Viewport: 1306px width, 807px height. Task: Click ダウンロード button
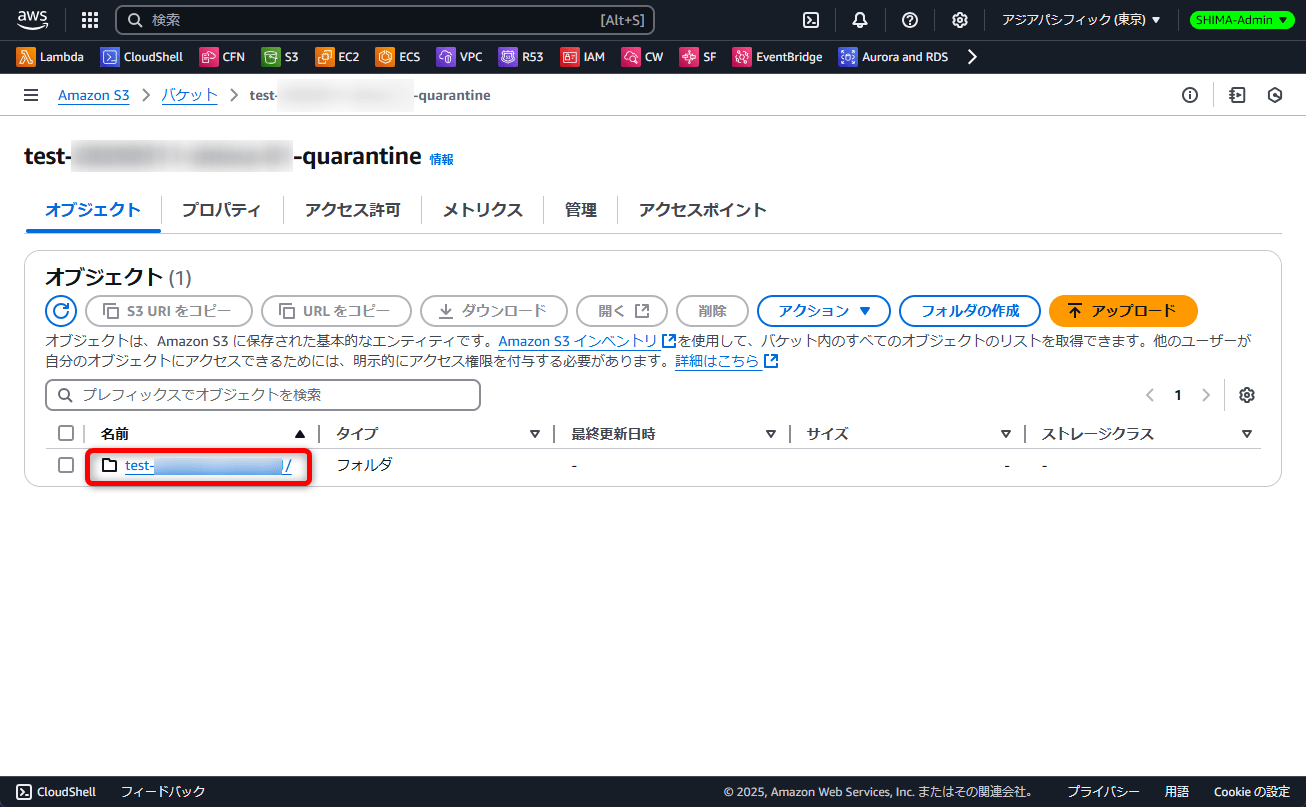494,311
